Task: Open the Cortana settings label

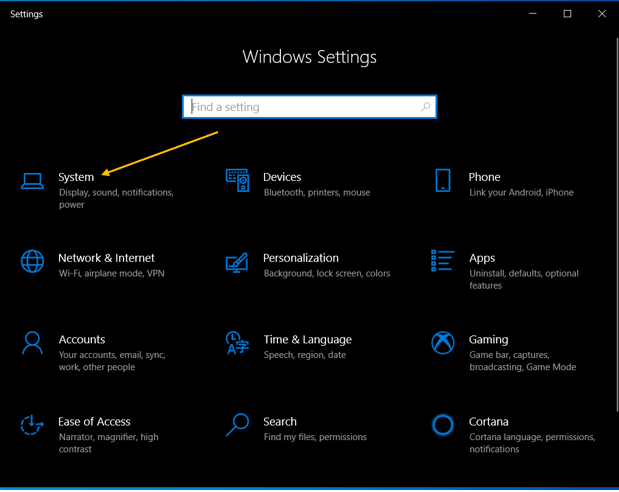Action: [488, 422]
